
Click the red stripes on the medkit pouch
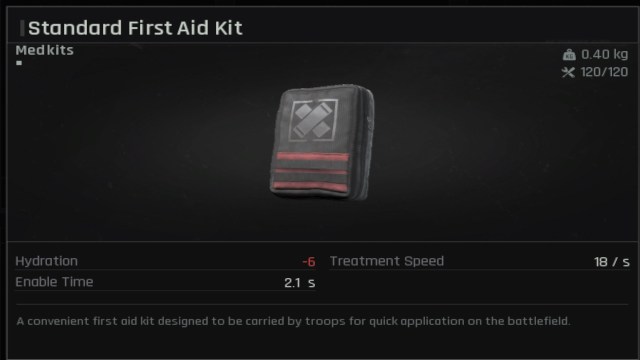[311, 171]
